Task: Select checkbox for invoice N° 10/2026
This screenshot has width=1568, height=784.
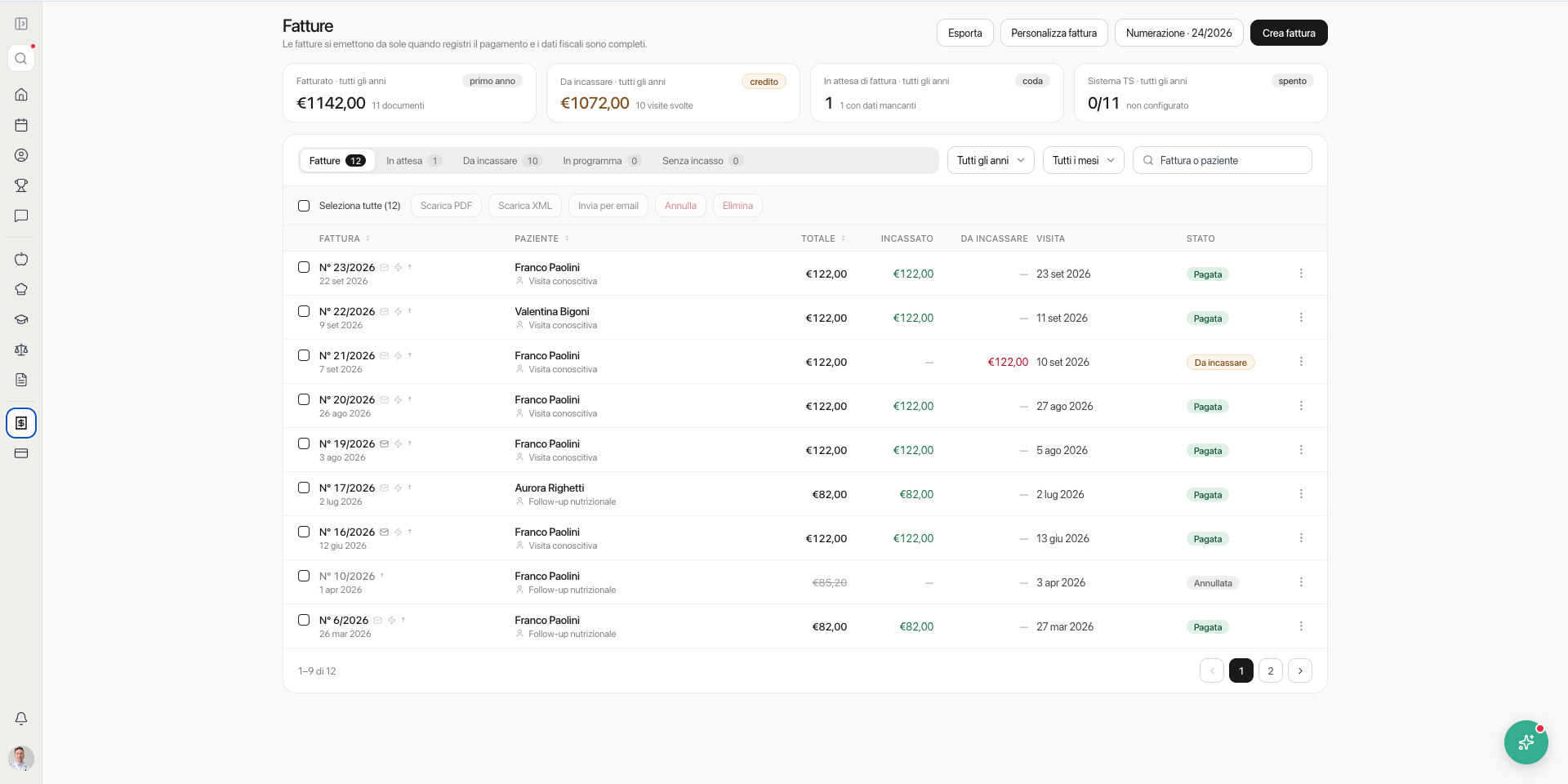Action: coord(304,576)
